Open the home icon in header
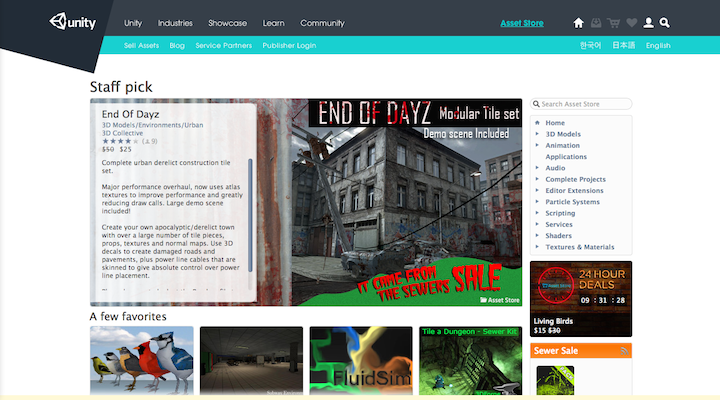This screenshot has width=720, height=400. point(579,23)
